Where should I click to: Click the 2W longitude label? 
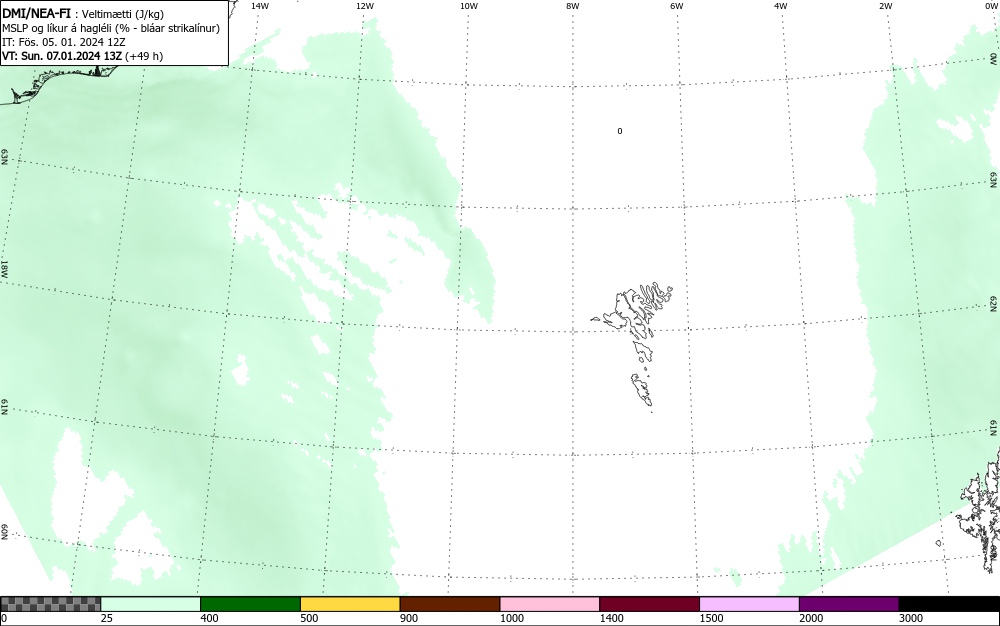885,6
